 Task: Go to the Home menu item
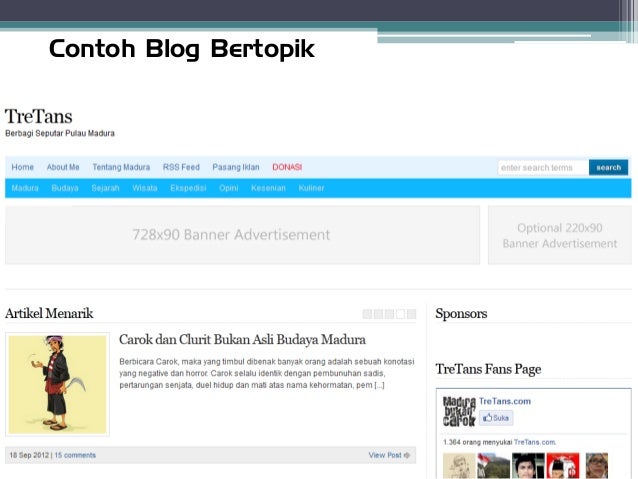click(x=22, y=167)
